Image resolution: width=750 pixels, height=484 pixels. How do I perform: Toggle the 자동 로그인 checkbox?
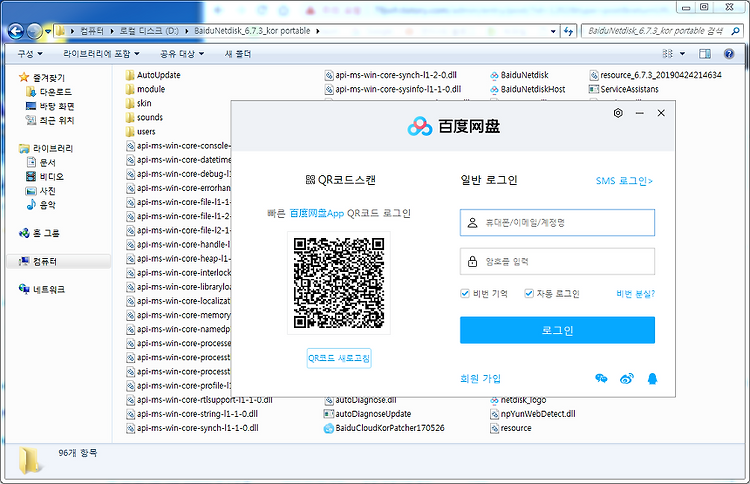pyautogui.click(x=529, y=293)
